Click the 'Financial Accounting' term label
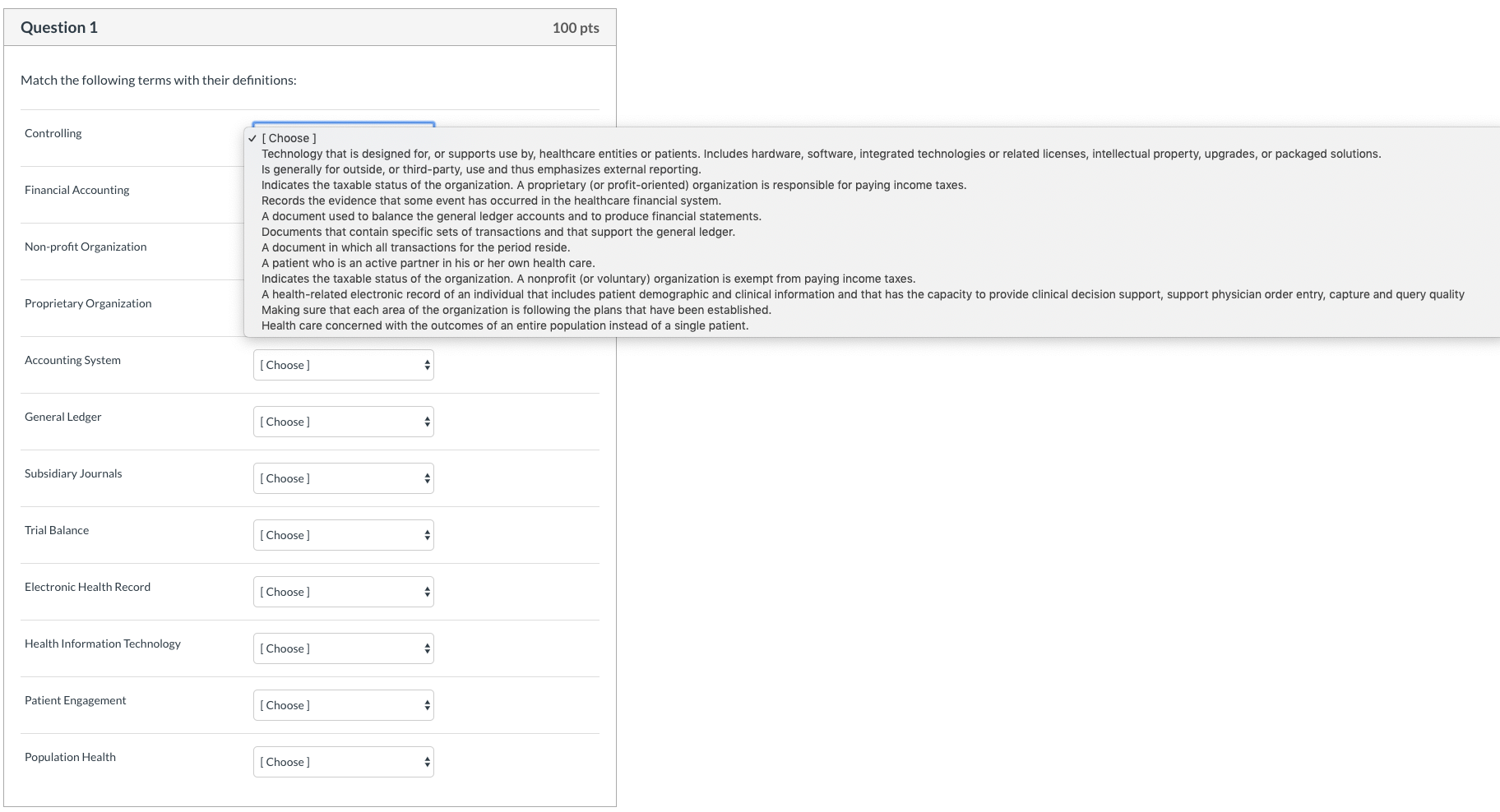This screenshot has height=812, width=1500. pyautogui.click(x=77, y=190)
